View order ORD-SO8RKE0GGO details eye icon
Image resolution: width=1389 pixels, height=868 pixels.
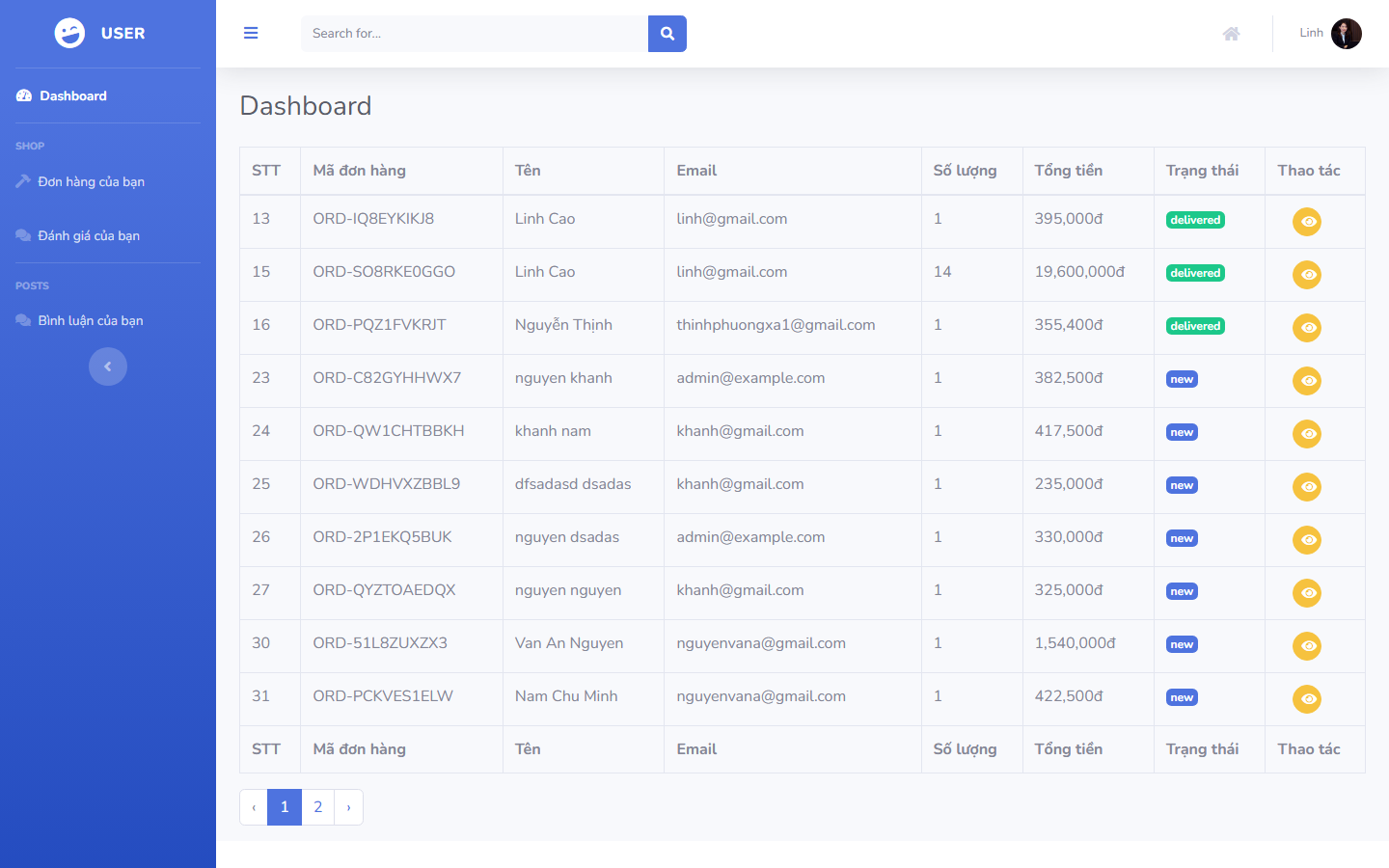click(1307, 275)
